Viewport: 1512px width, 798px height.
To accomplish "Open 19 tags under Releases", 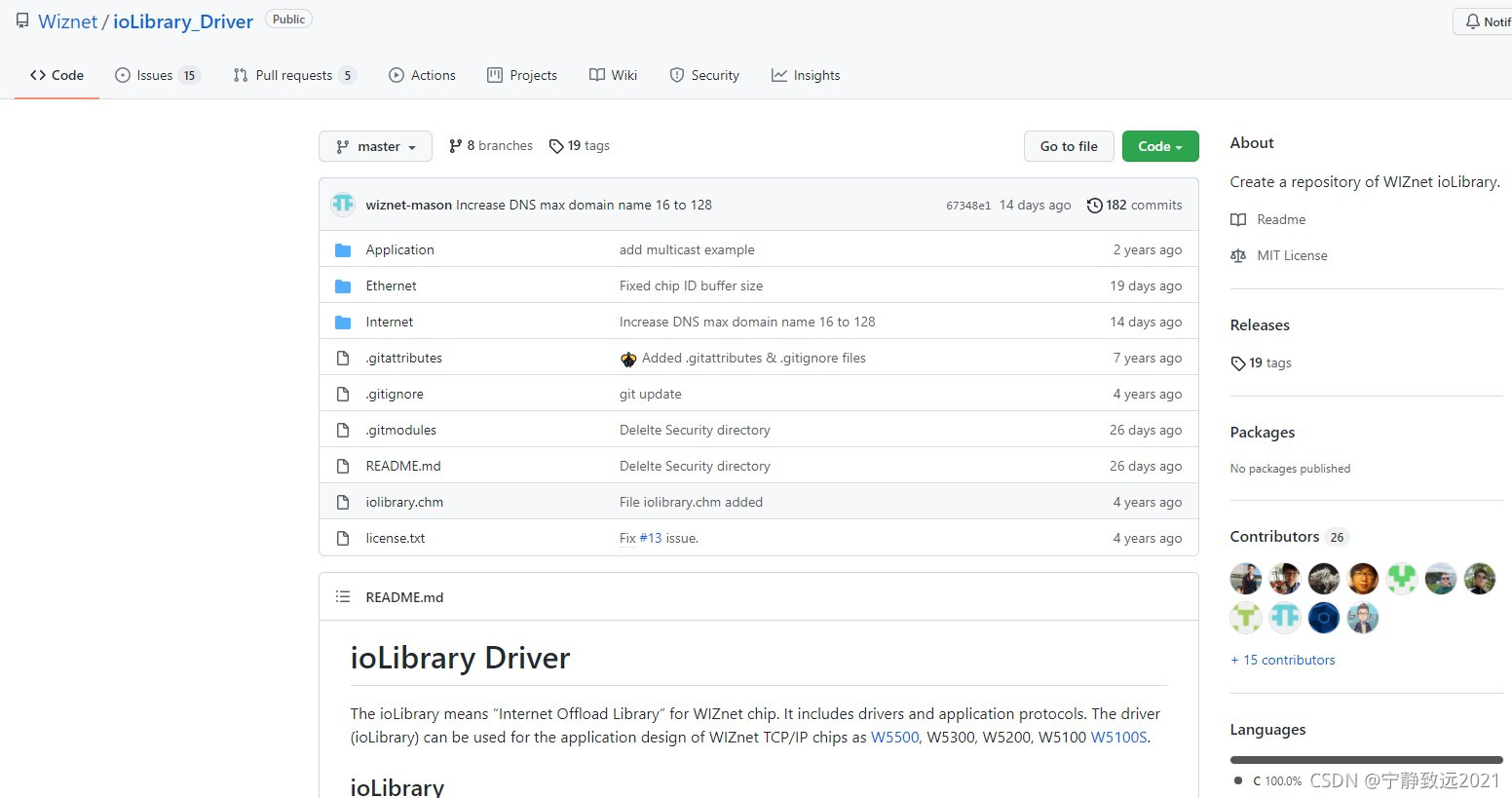I will pyautogui.click(x=1261, y=362).
